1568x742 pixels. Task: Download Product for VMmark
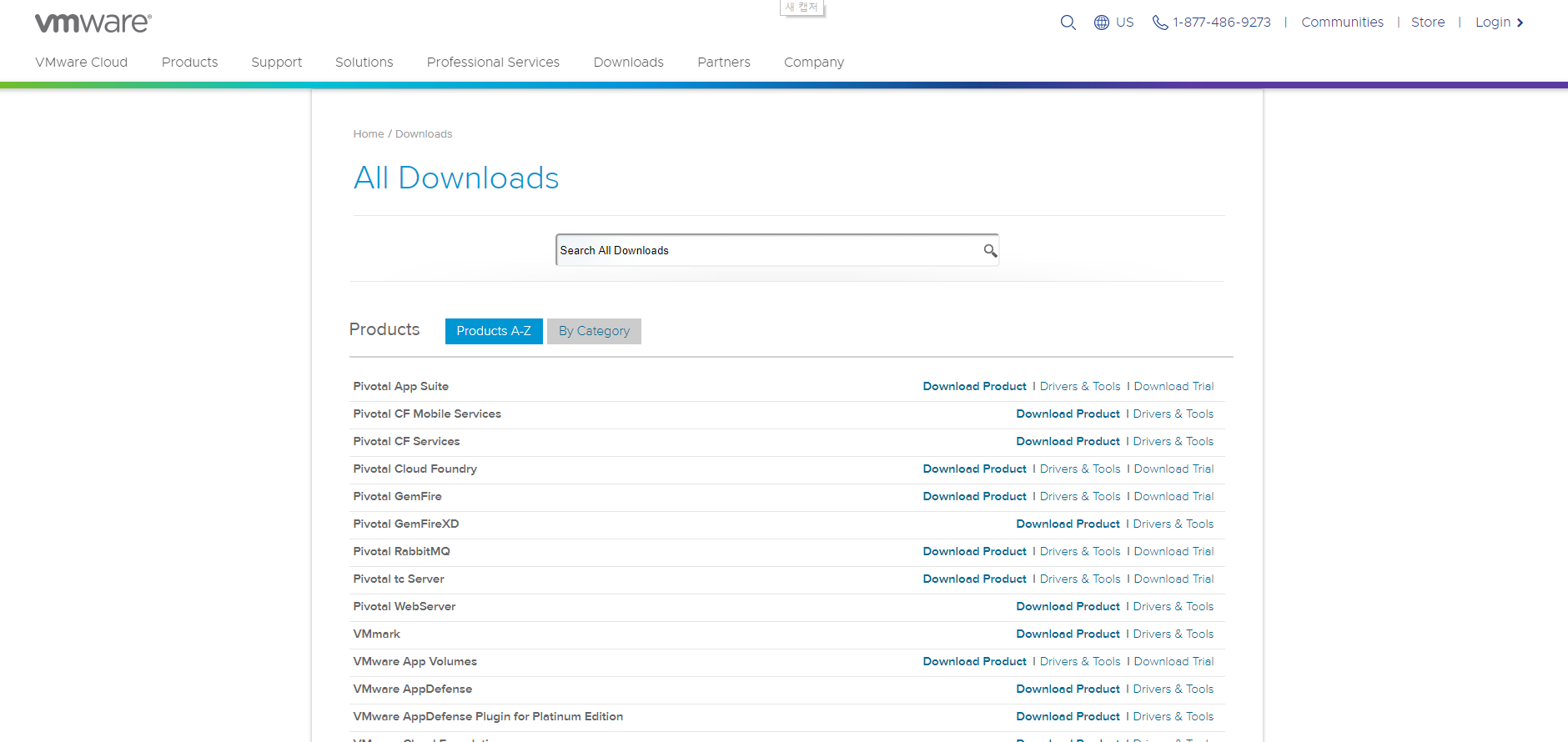point(1068,634)
